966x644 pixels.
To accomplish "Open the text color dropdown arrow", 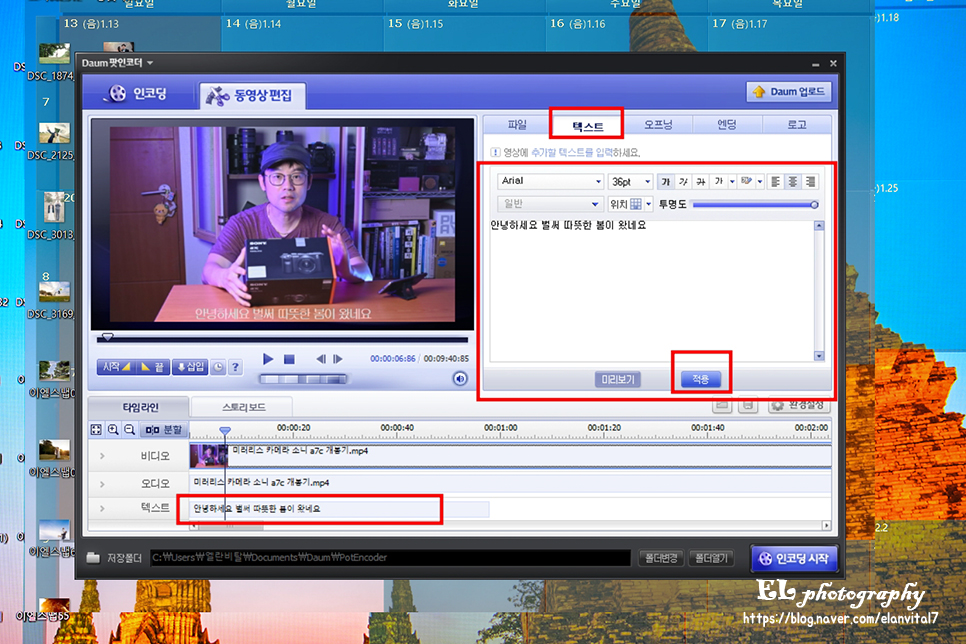I will [x=732, y=182].
